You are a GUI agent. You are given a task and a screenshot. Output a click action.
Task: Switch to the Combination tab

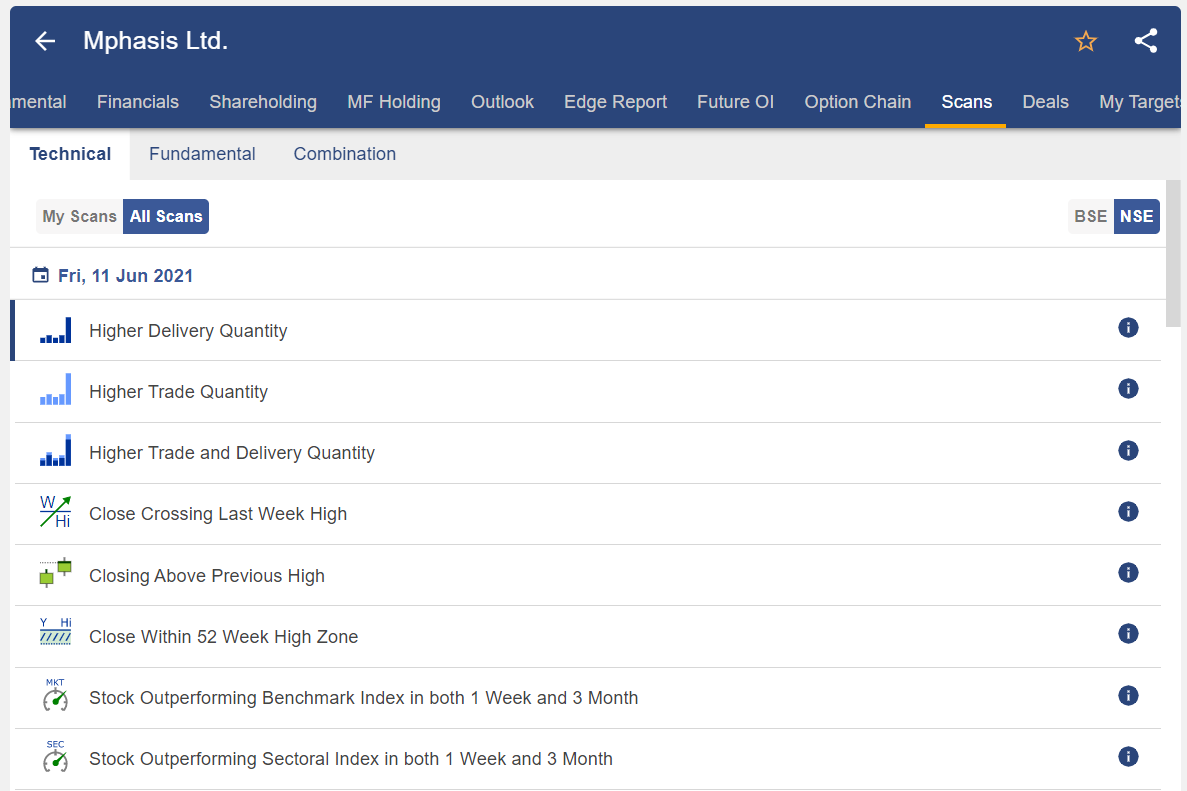click(x=344, y=154)
